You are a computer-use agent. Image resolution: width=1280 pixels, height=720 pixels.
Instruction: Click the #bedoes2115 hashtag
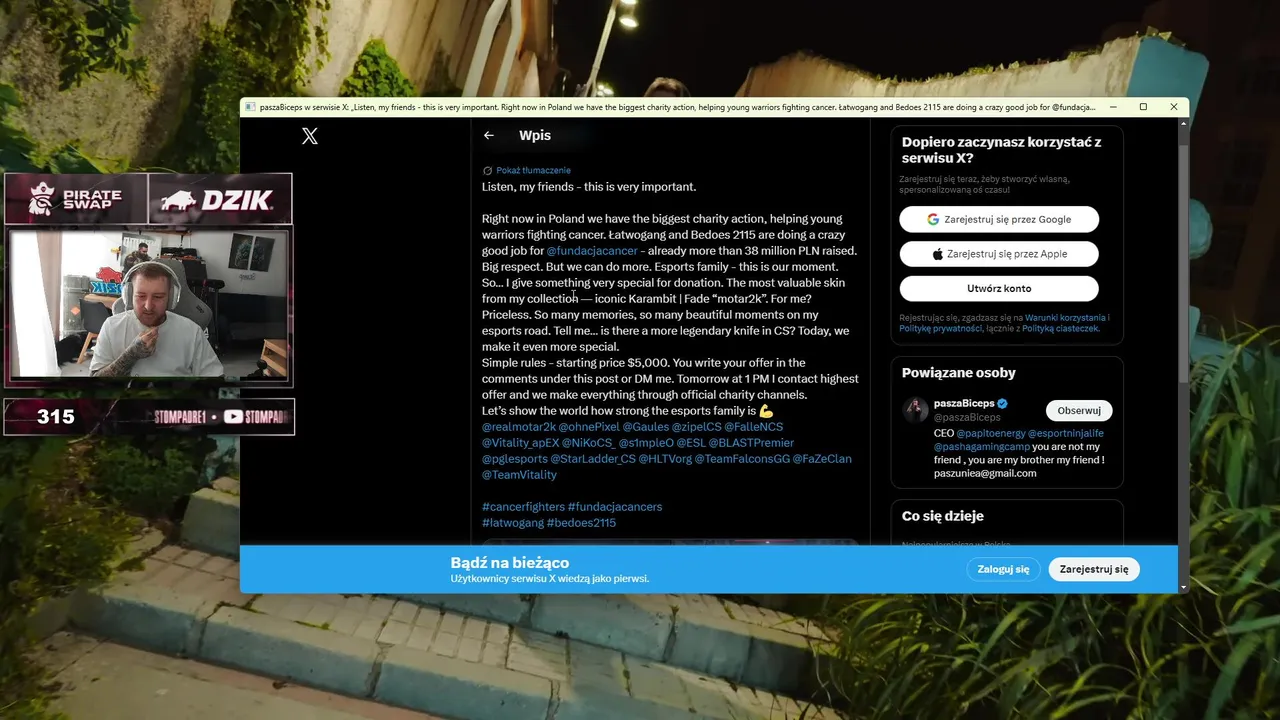pyautogui.click(x=582, y=523)
